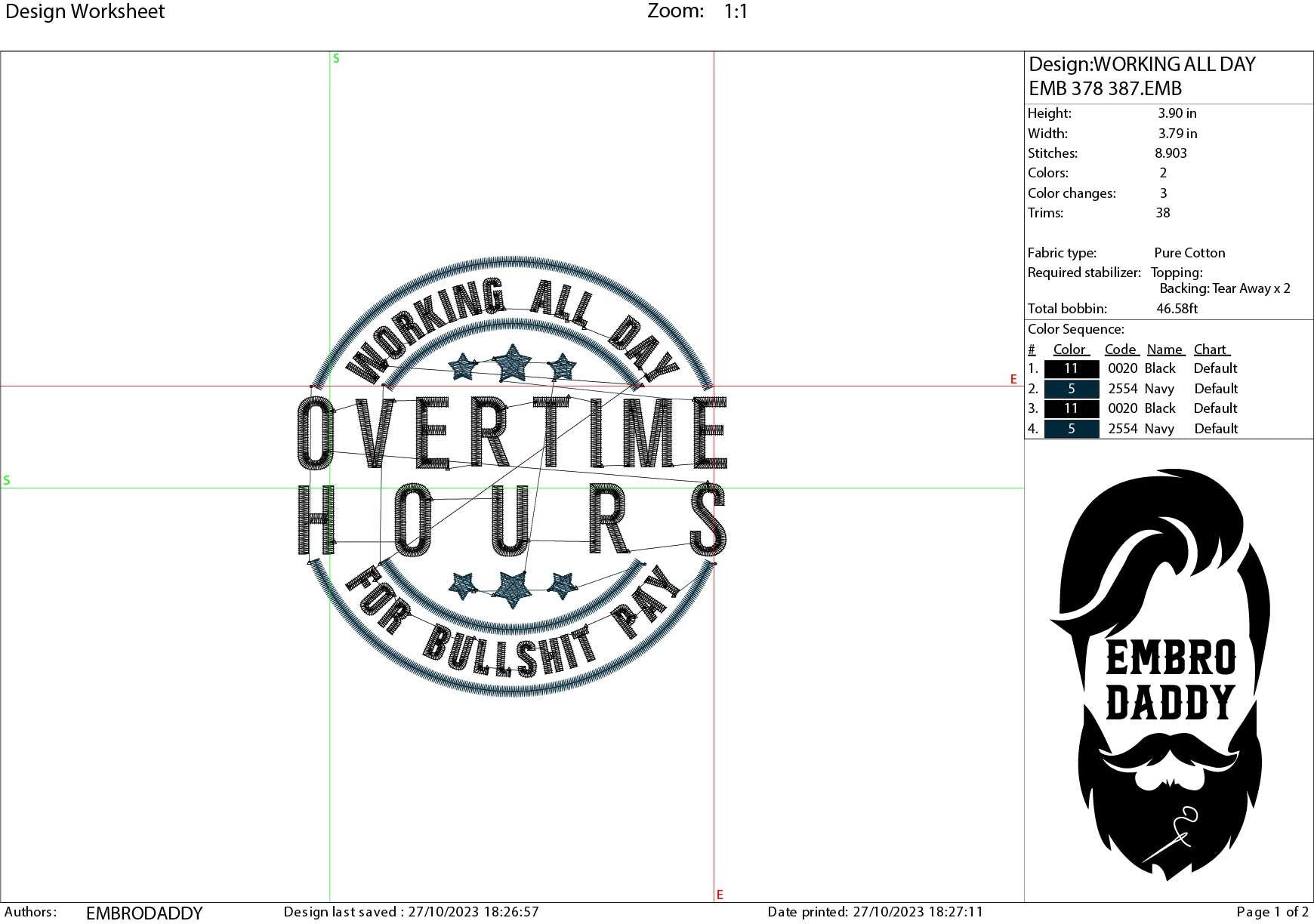Screen dimensions: 1314x924
Task: Click the green S marker at the top
Action: click(336, 58)
